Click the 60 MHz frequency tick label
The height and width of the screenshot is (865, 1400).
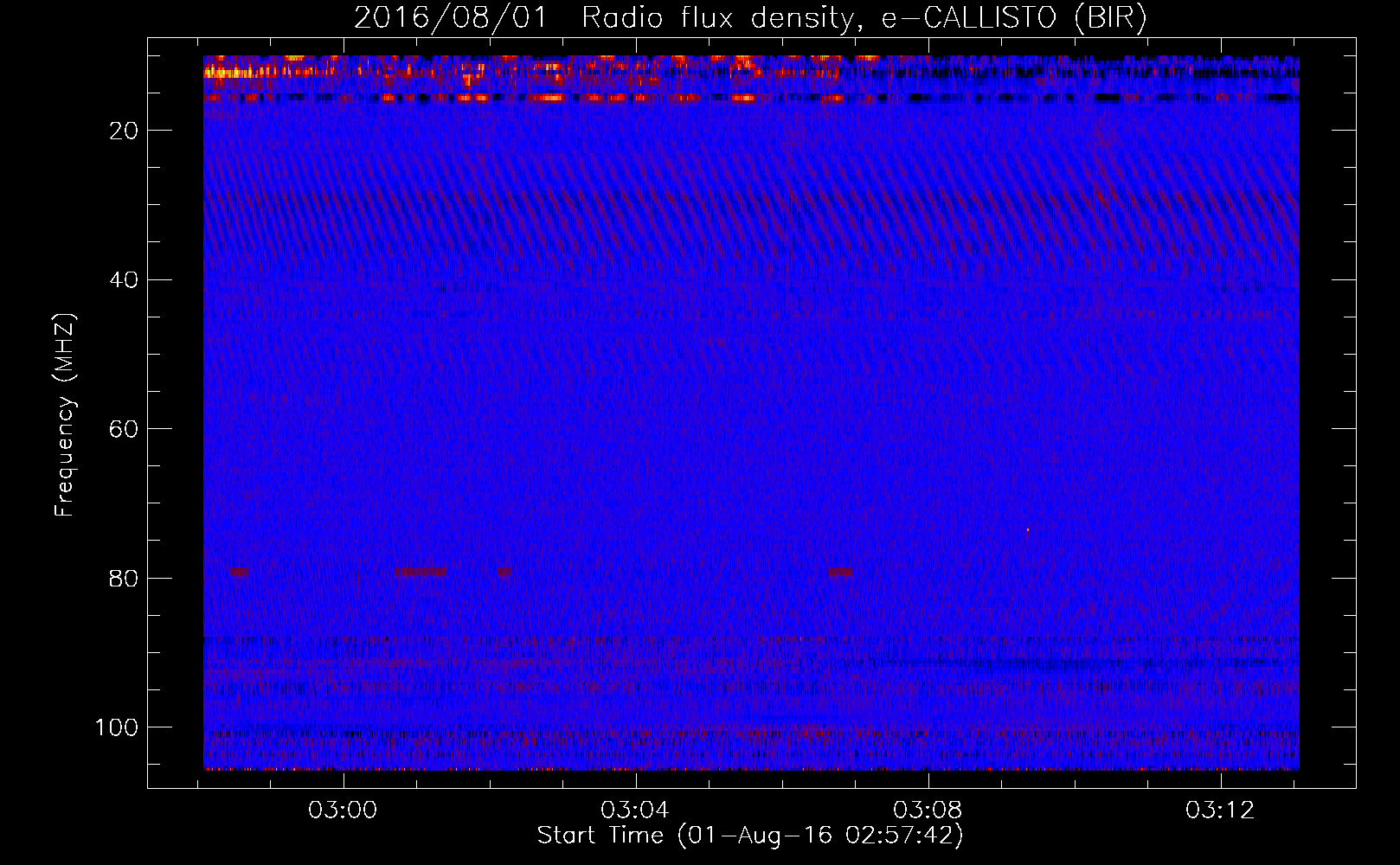[x=124, y=429]
